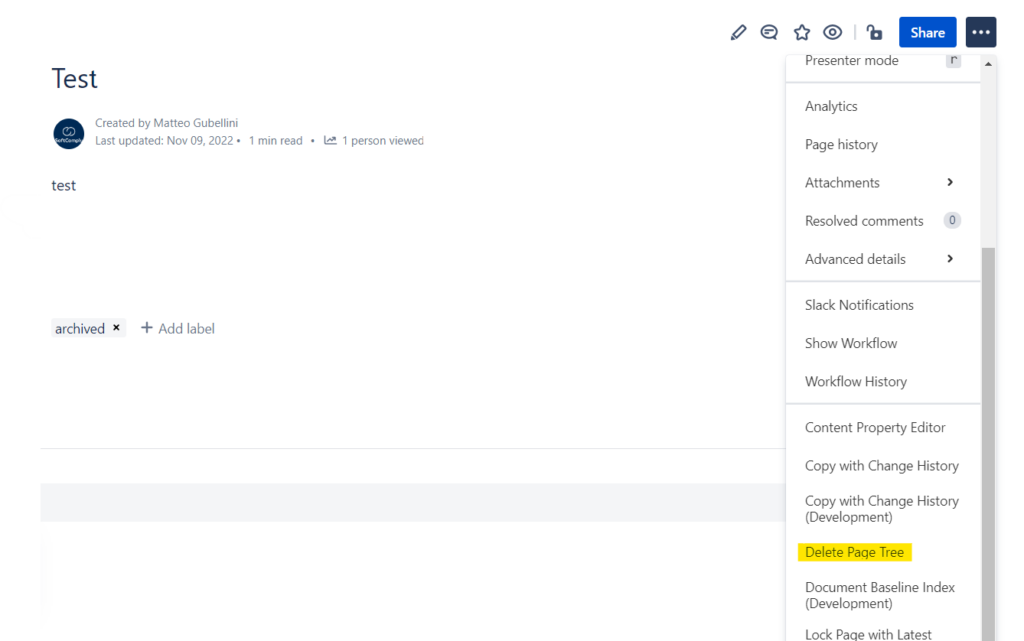Choose Copy with Change History (Development)

[883, 508]
